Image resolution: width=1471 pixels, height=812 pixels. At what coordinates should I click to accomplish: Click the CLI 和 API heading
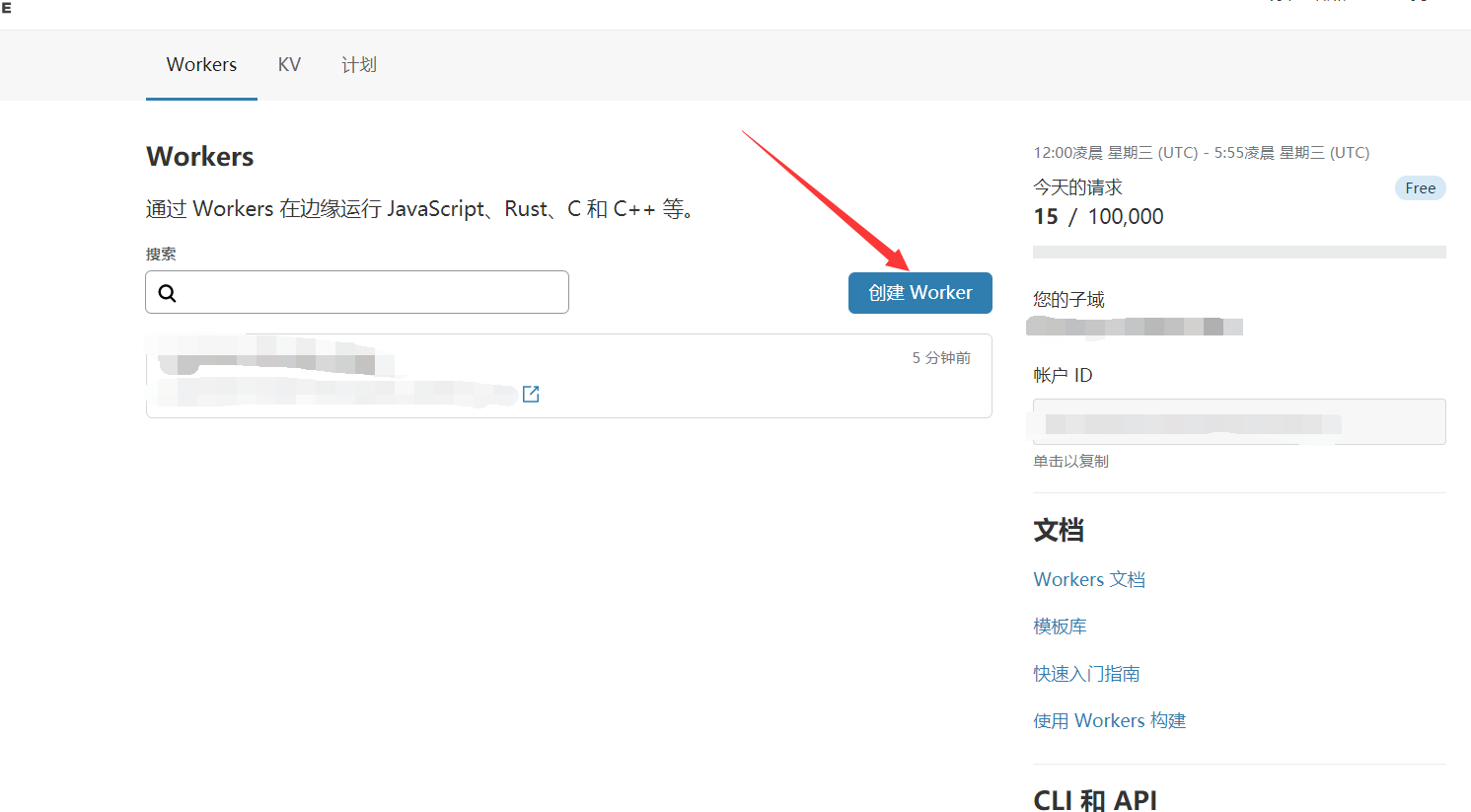[1095, 800]
